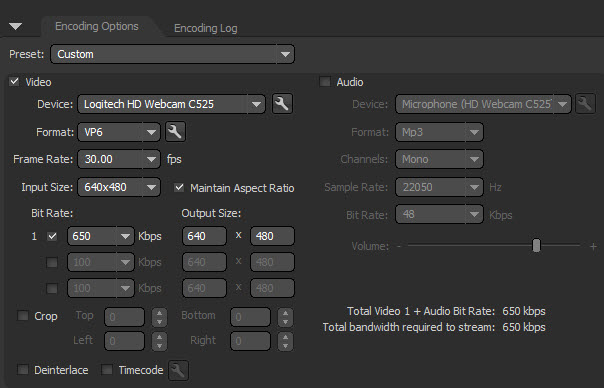
Task: Open the audio Bit Rate 48 dropdown
Action: [x=439, y=214]
